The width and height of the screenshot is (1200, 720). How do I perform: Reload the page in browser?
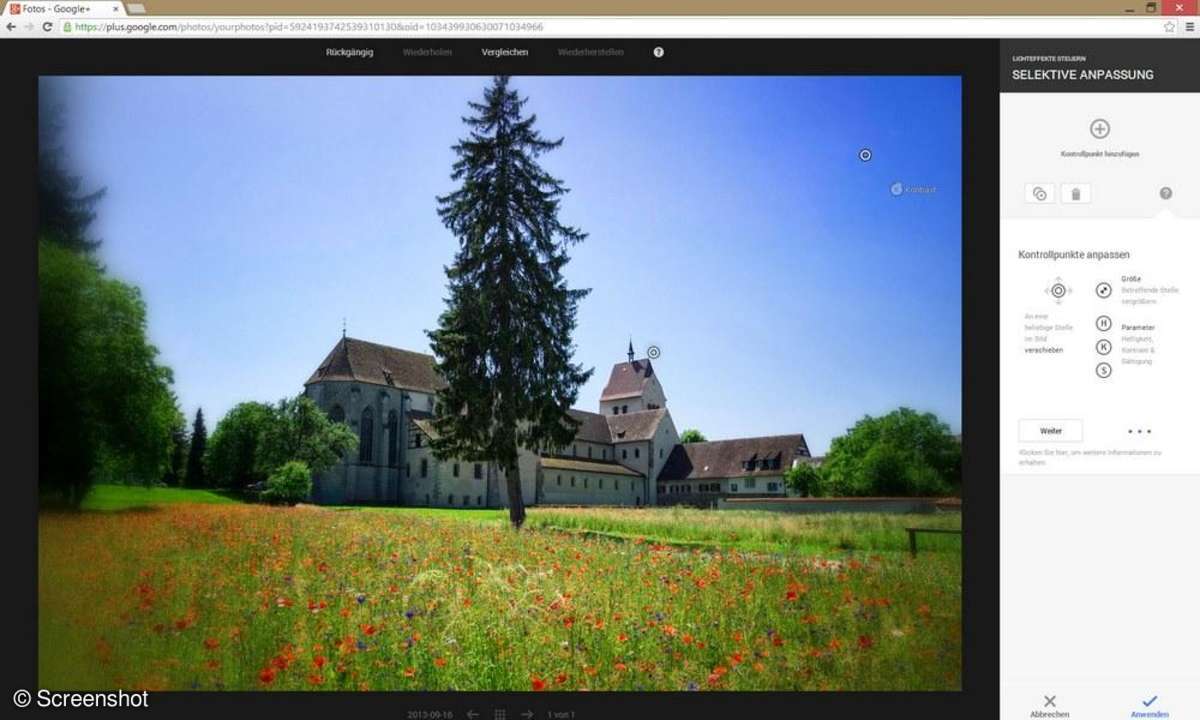47,27
